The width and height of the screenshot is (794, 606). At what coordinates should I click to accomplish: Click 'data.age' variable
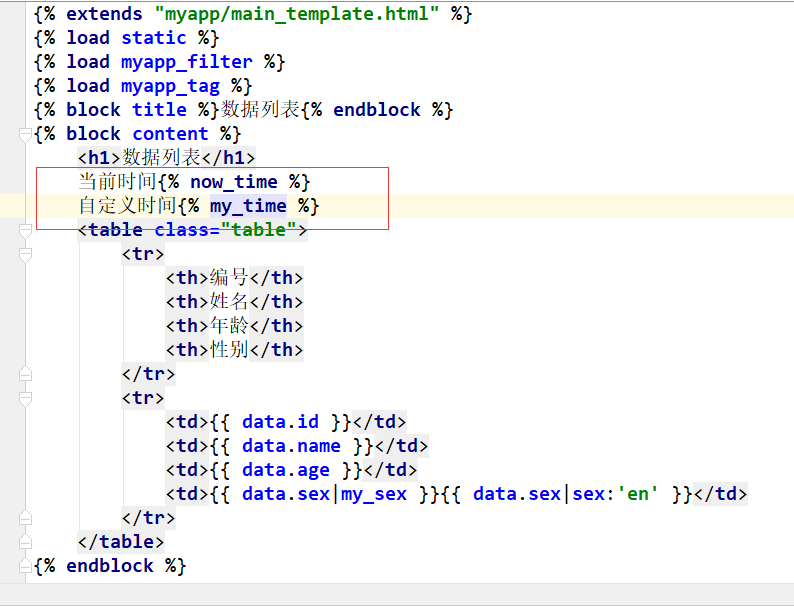tap(286, 470)
